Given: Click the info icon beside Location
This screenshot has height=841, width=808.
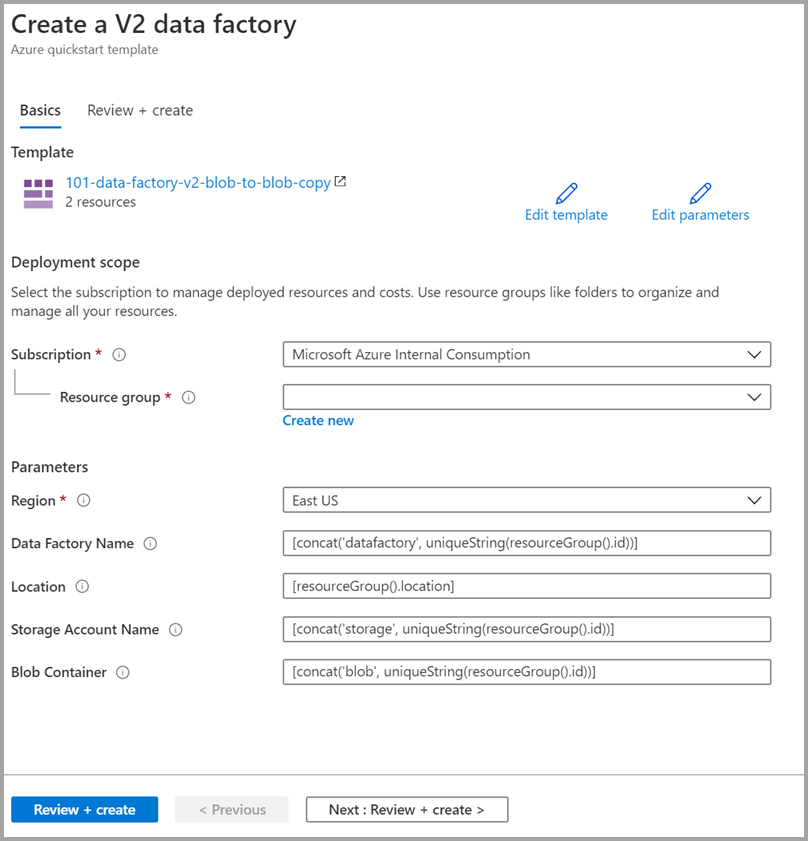Looking at the screenshot, I should (84, 586).
